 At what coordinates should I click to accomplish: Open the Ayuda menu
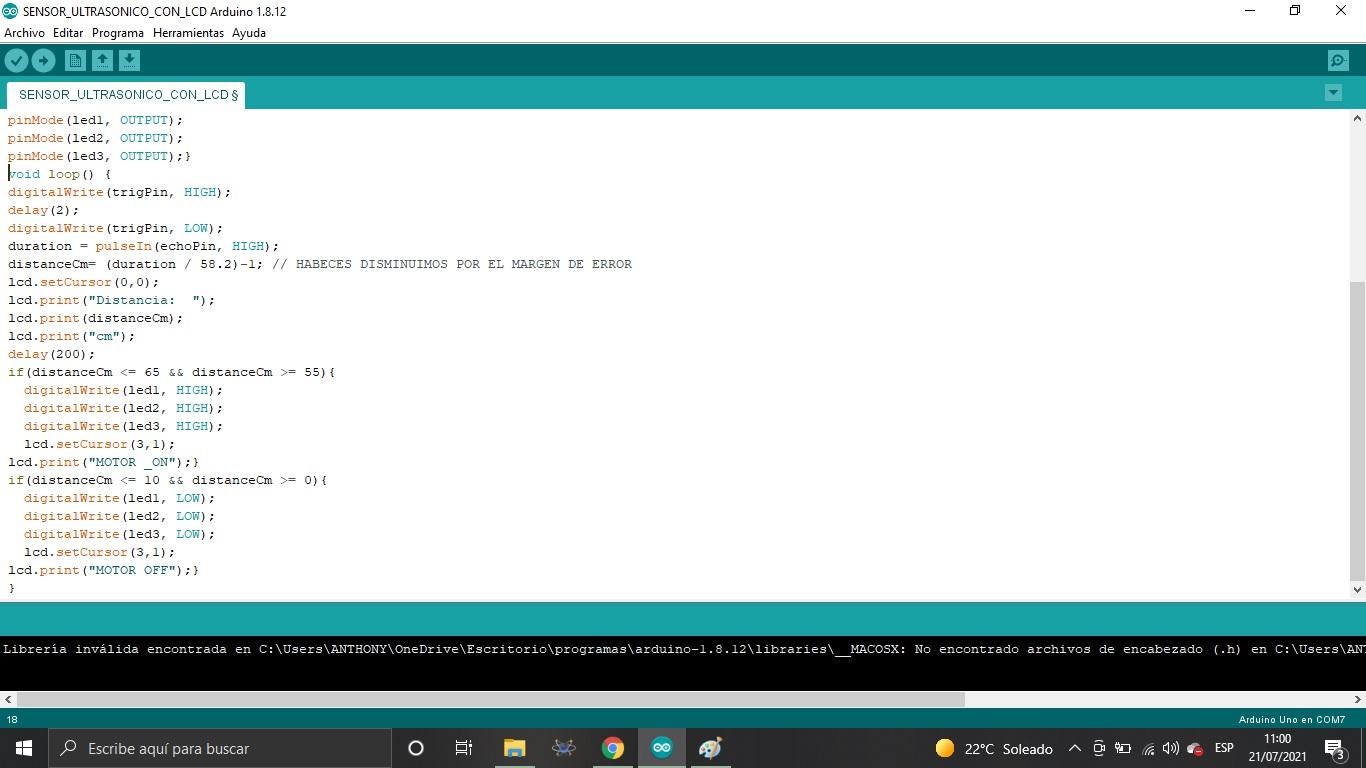249,33
